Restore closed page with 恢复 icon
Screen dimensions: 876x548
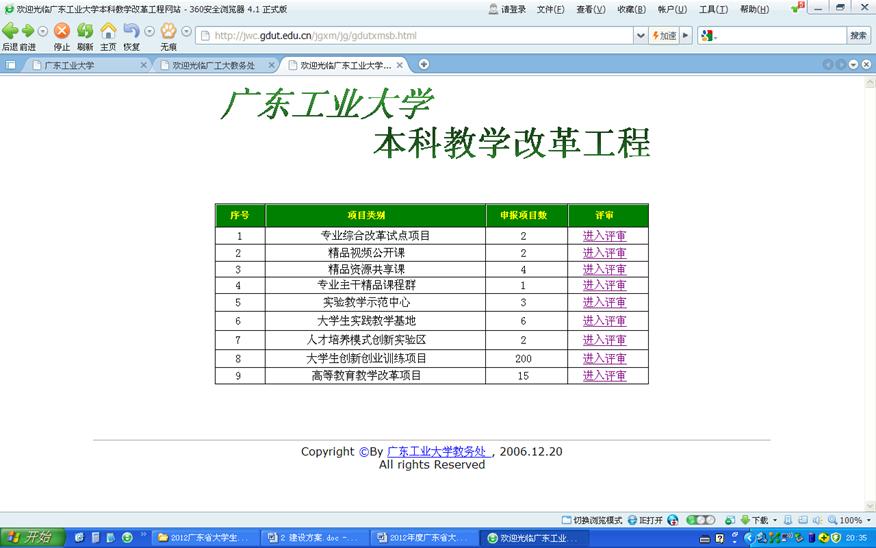(x=131, y=31)
